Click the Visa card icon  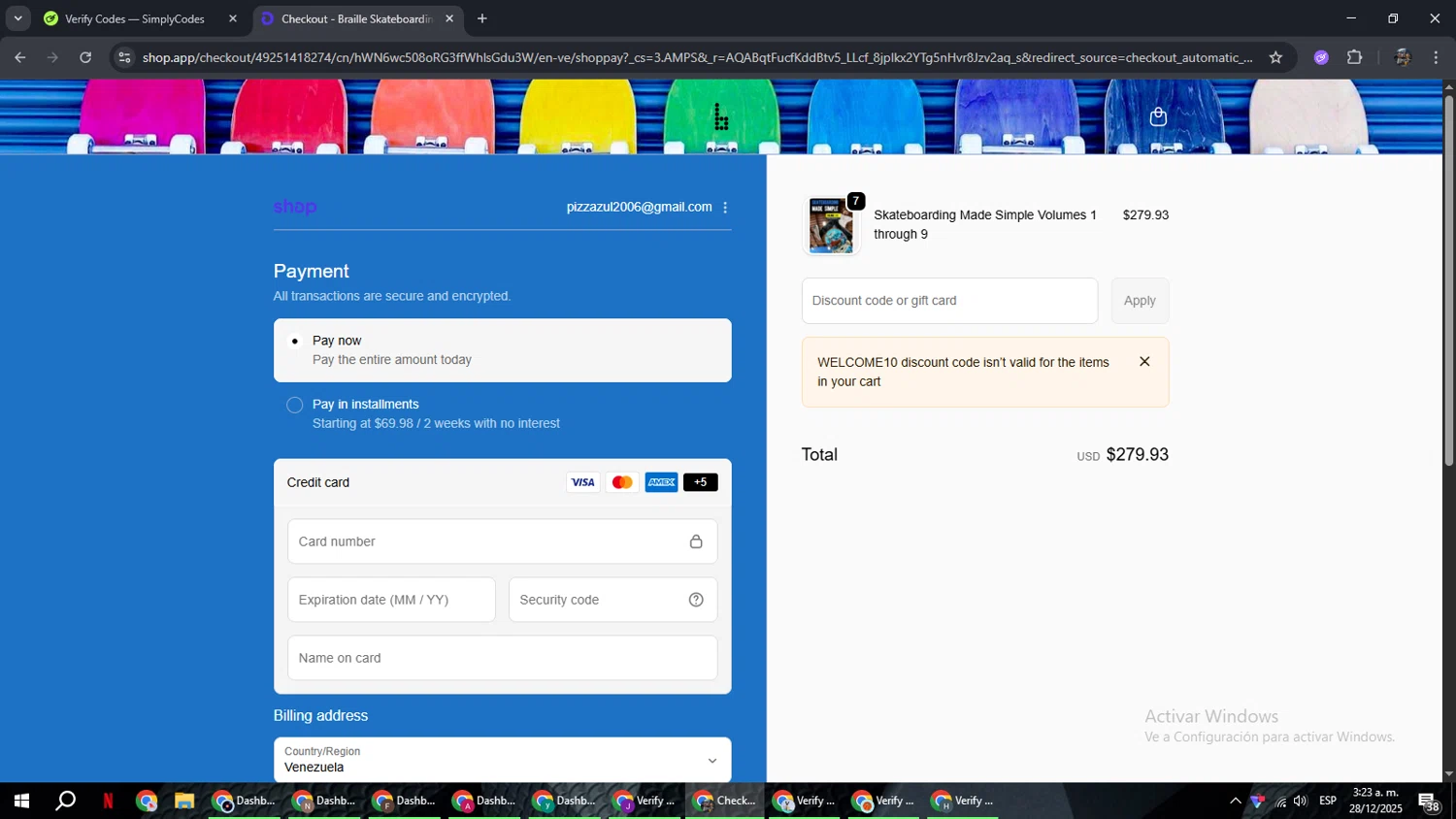point(582,482)
